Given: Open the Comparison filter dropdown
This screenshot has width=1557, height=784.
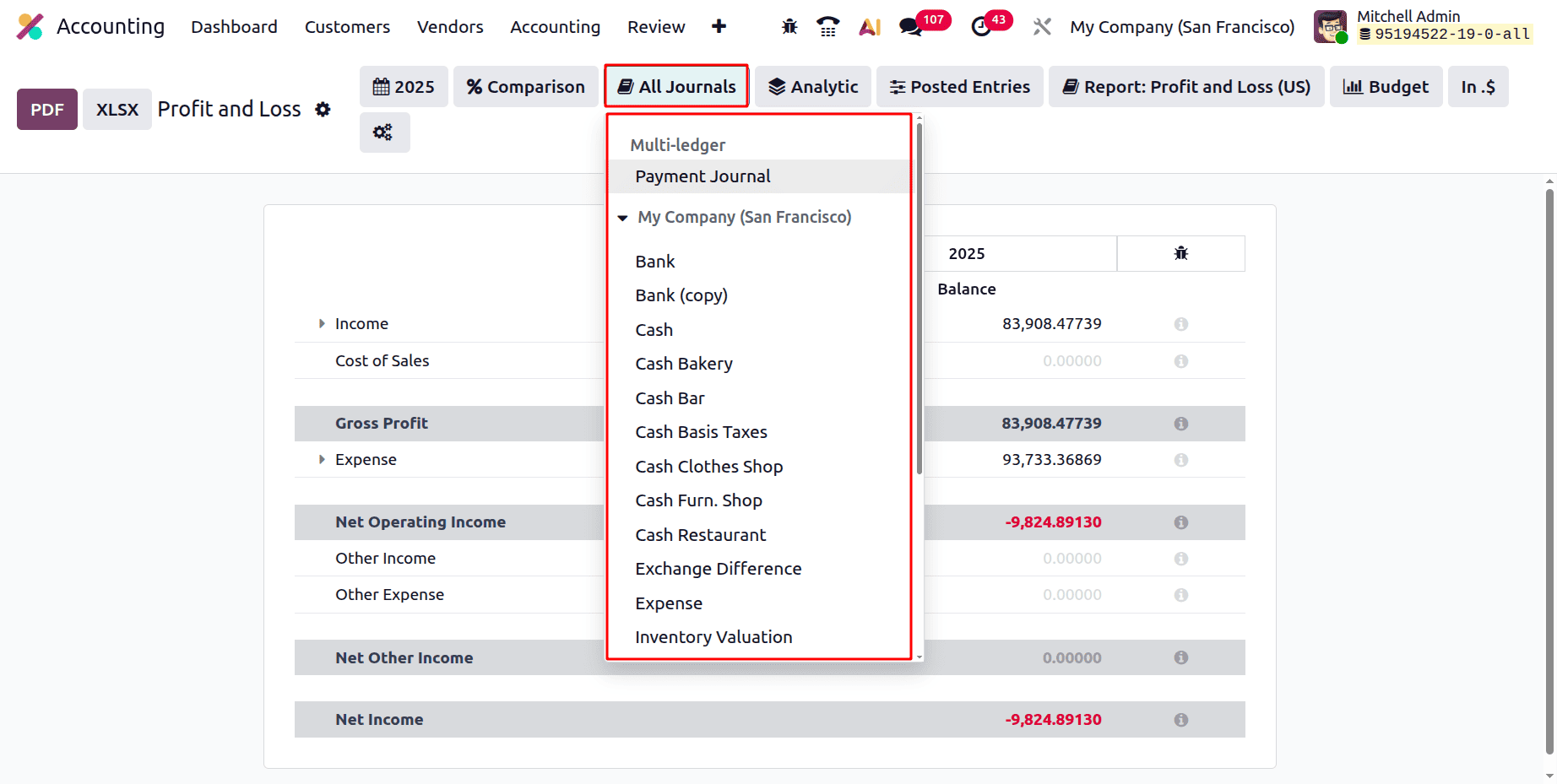Looking at the screenshot, I should tap(525, 86).
